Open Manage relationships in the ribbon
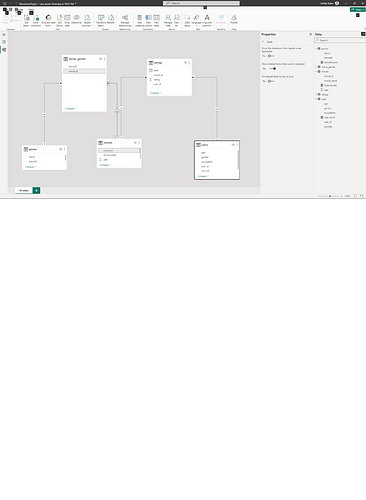This screenshot has width=366, height=500. [x=125, y=20]
